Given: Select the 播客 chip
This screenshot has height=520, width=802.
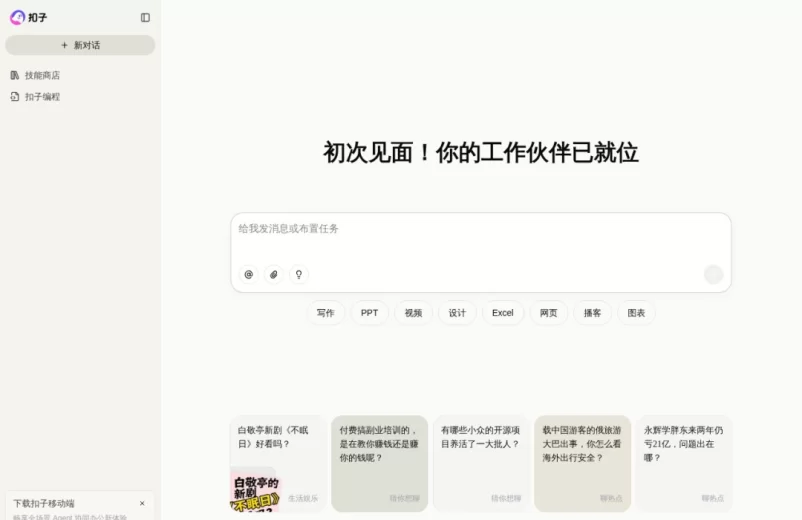Looking at the screenshot, I should [x=592, y=313].
